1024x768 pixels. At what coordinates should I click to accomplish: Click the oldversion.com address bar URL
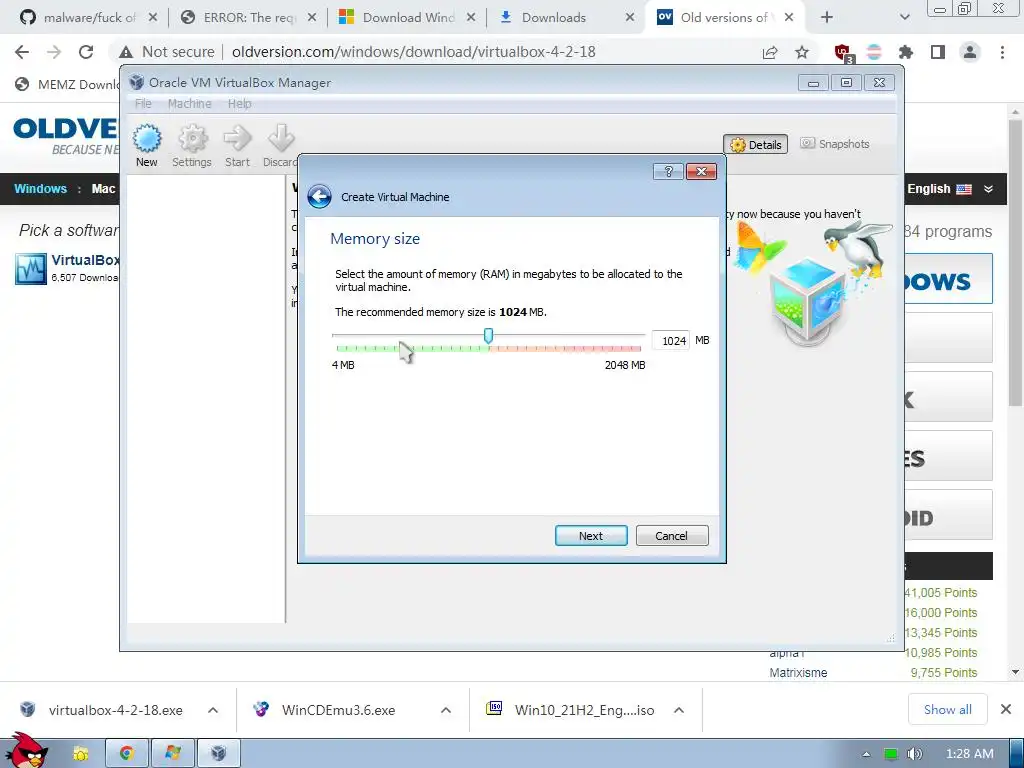[413, 52]
